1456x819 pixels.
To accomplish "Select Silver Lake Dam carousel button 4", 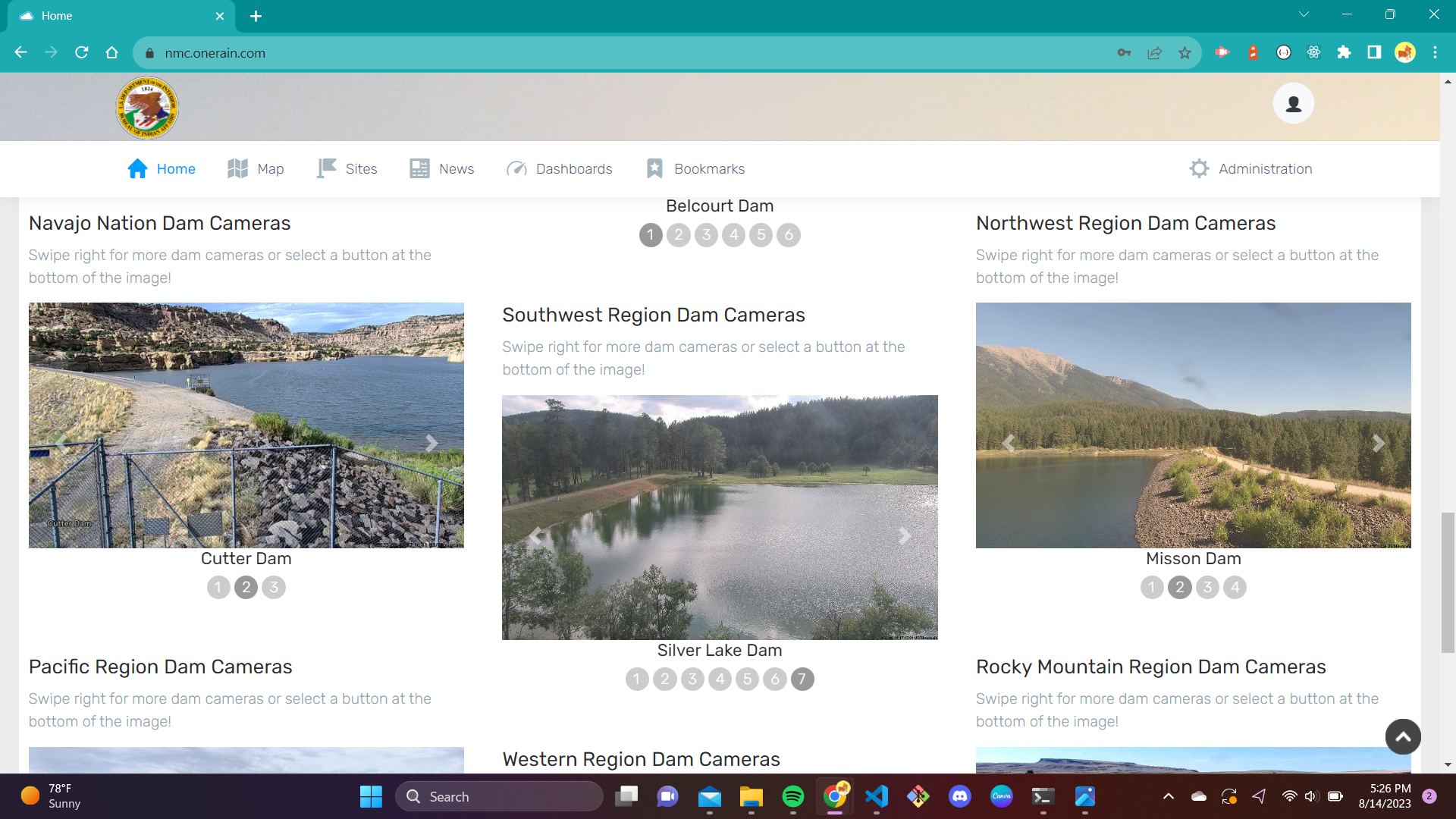I will pyautogui.click(x=720, y=679).
